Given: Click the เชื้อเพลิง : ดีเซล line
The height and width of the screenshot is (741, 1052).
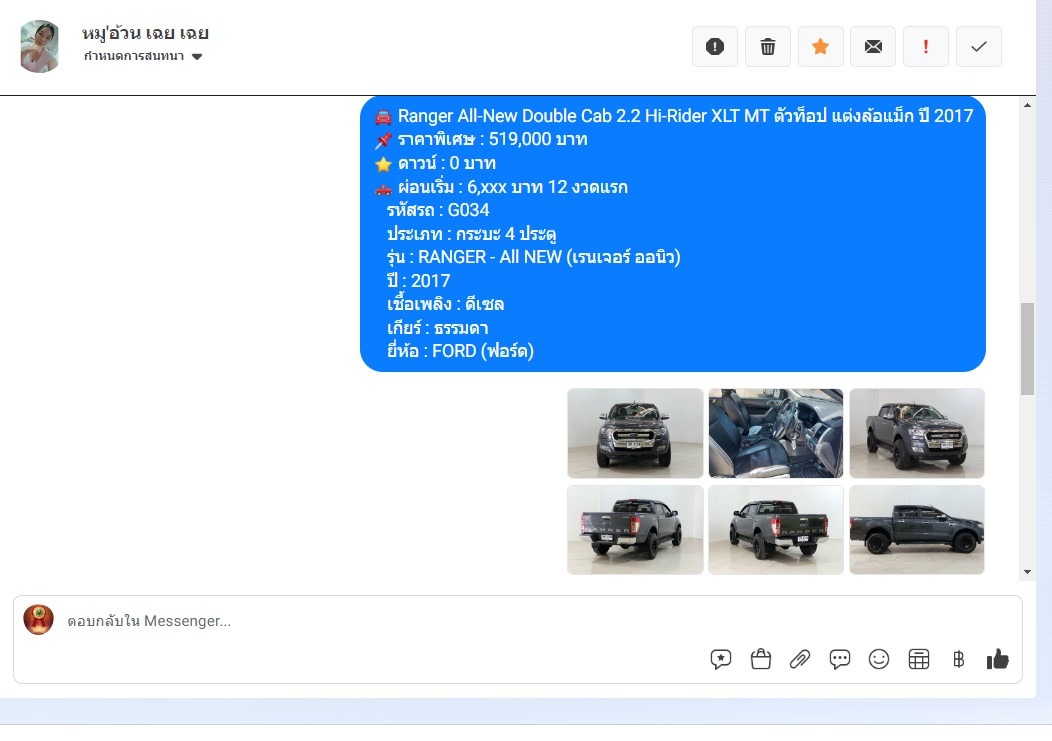Looking at the screenshot, I should [445, 304].
